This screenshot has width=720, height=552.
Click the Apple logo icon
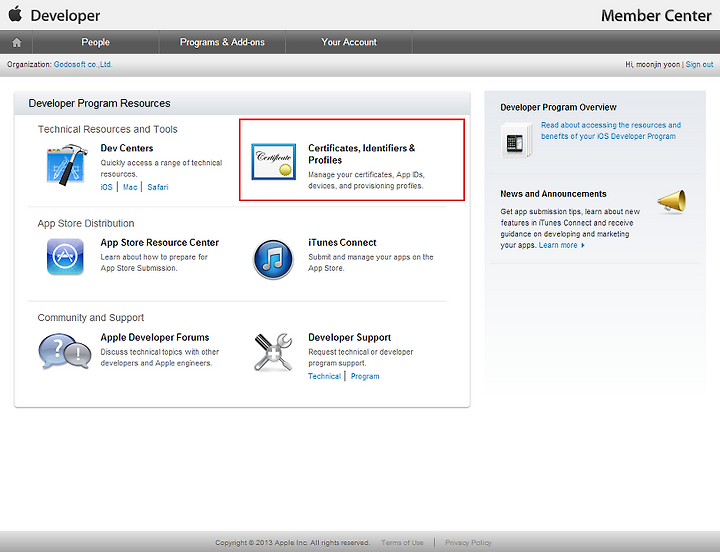pos(15,14)
